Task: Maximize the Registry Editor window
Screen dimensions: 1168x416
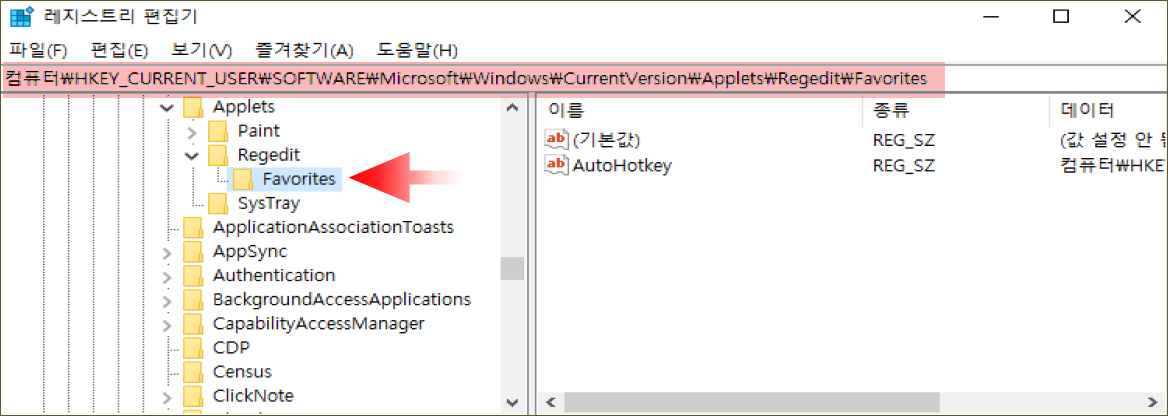Action: [x=1061, y=16]
